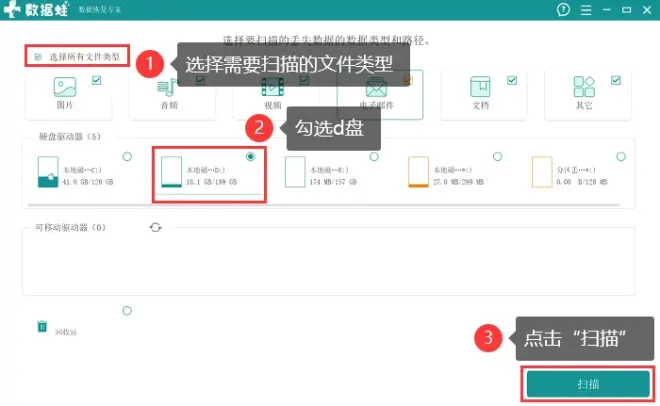Image resolution: width=660 pixels, height=406 pixels.
Task: Toggle the 选择所有文件类型 checkbox
Action: click(38, 57)
